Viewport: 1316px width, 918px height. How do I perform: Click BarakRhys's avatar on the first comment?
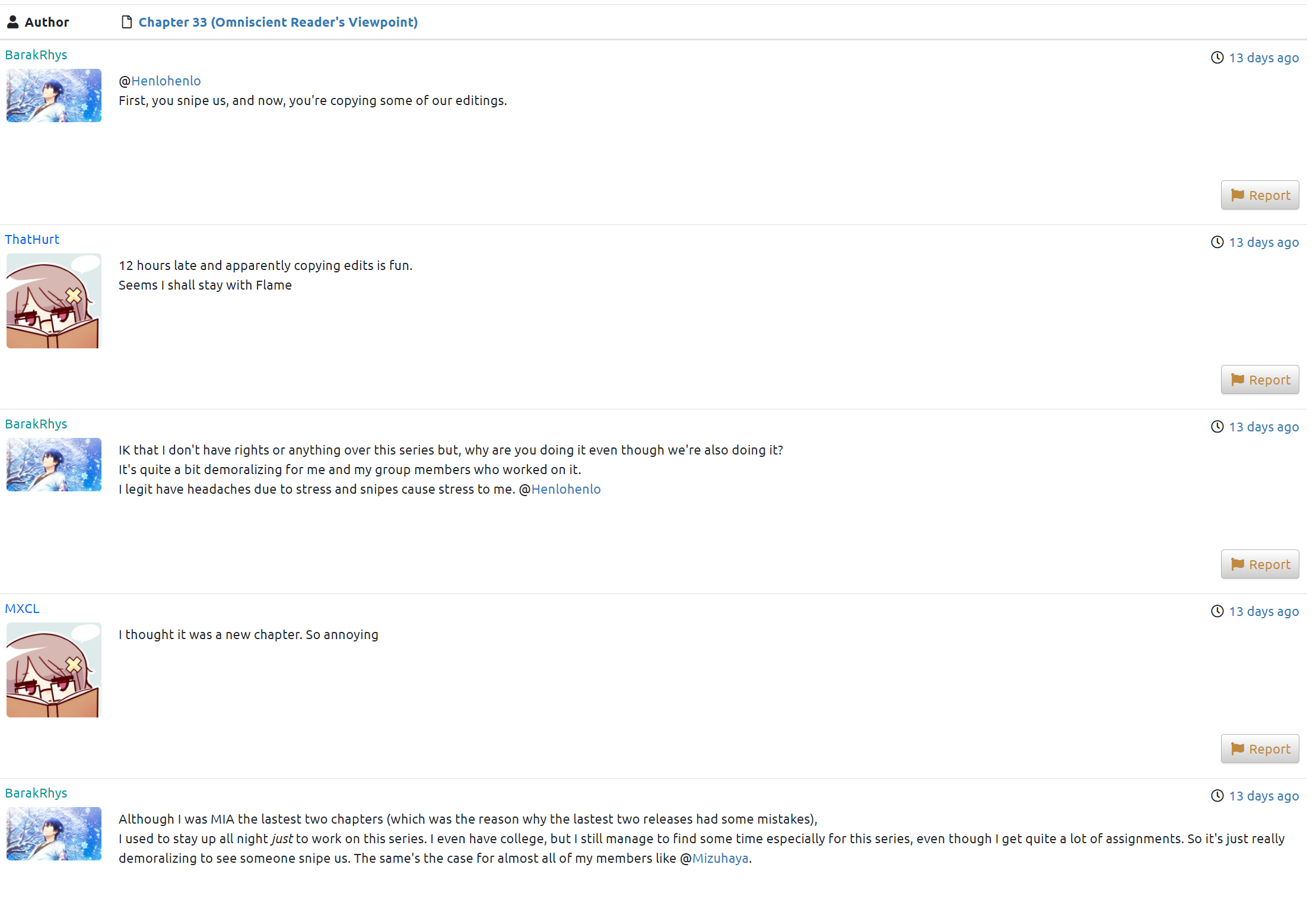[53, 96]
